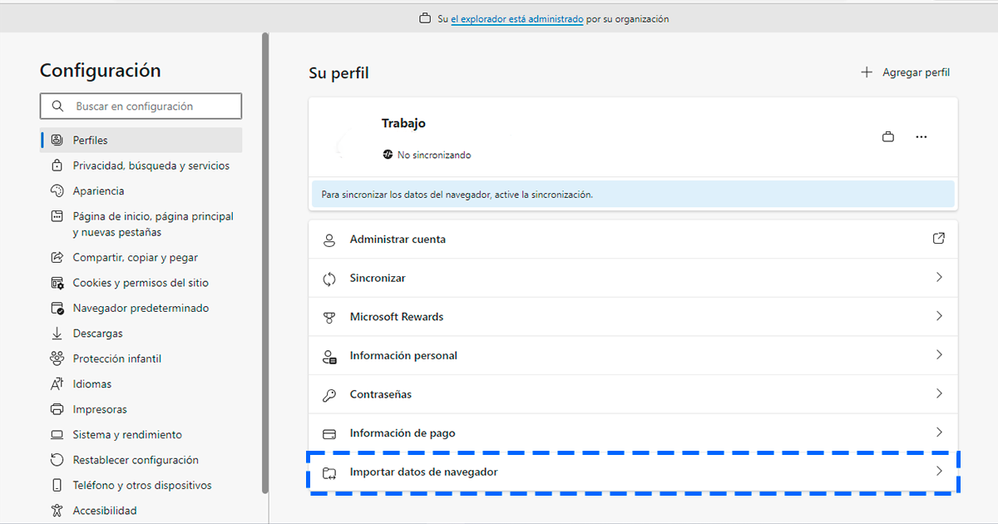
Task: Select Navegador predeterminado in sidebar
Action: [141, 308]
